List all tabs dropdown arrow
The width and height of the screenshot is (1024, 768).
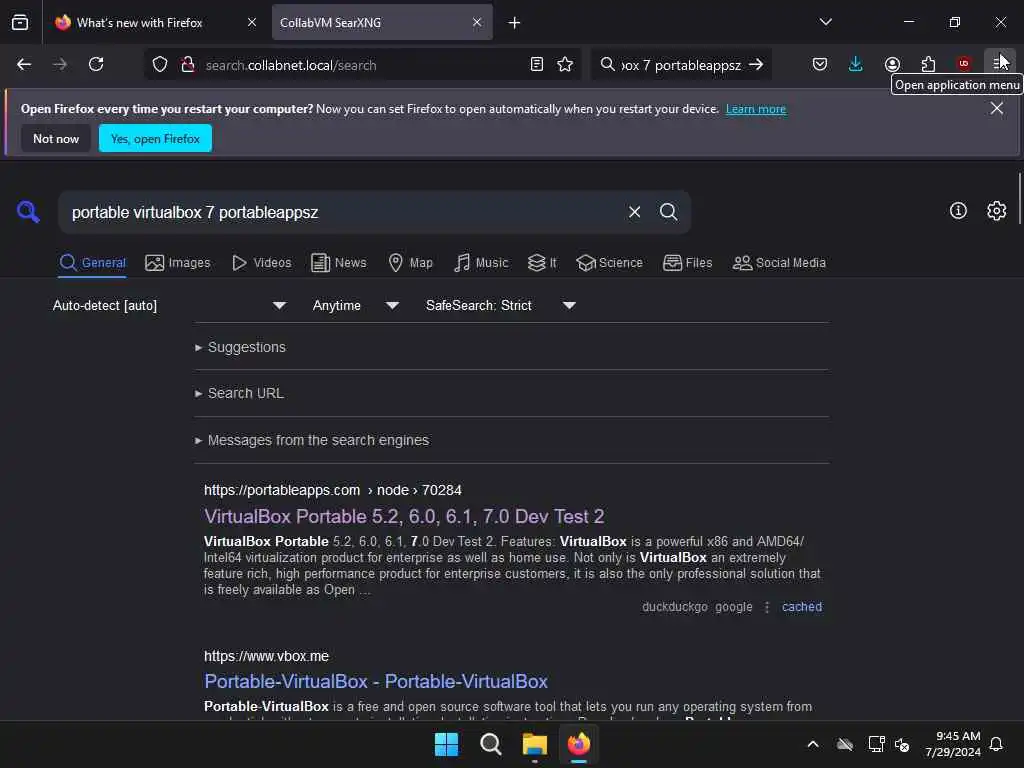(x=825, y=22)
